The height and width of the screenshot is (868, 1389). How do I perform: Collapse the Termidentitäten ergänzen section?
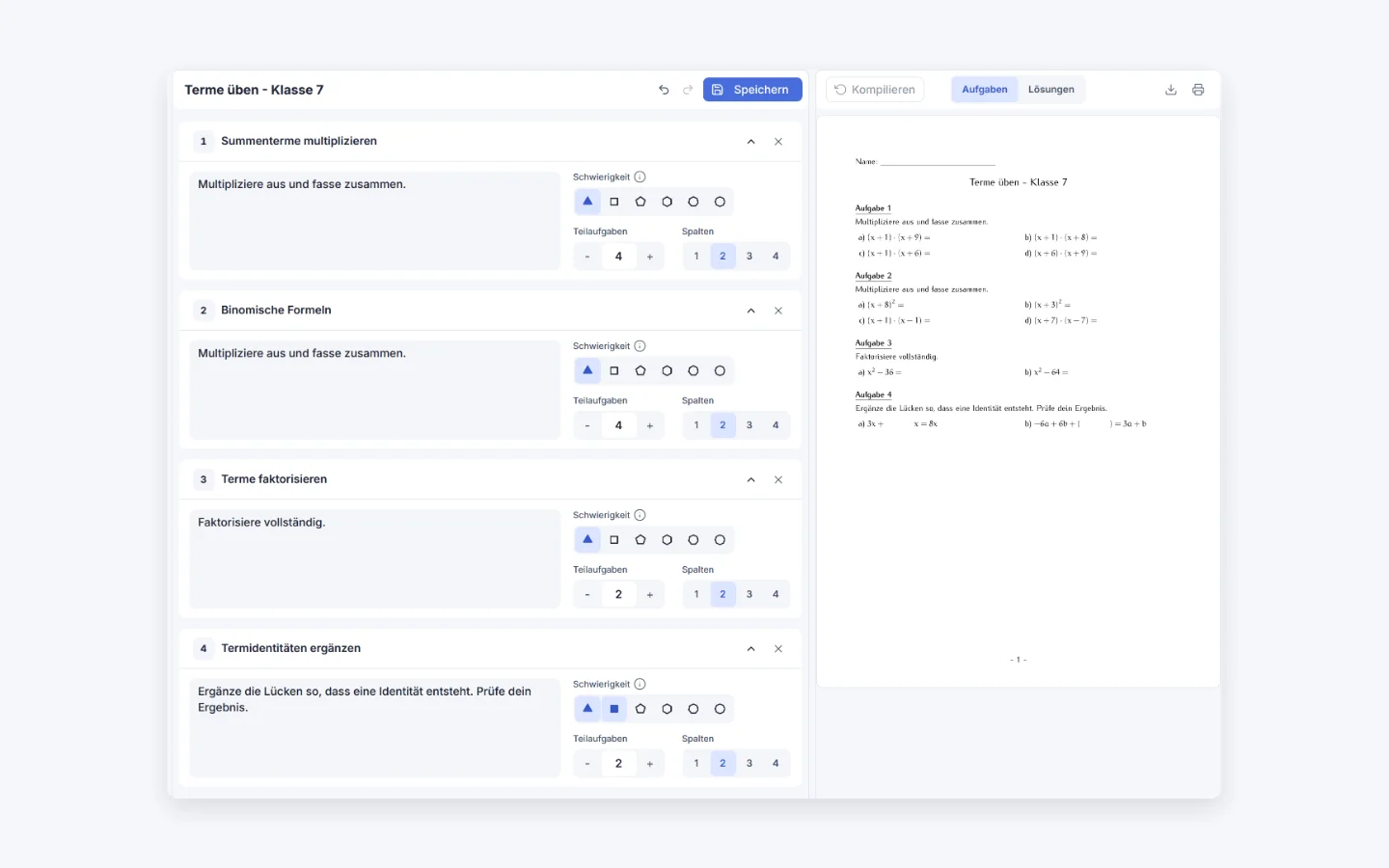coord(751,648)
